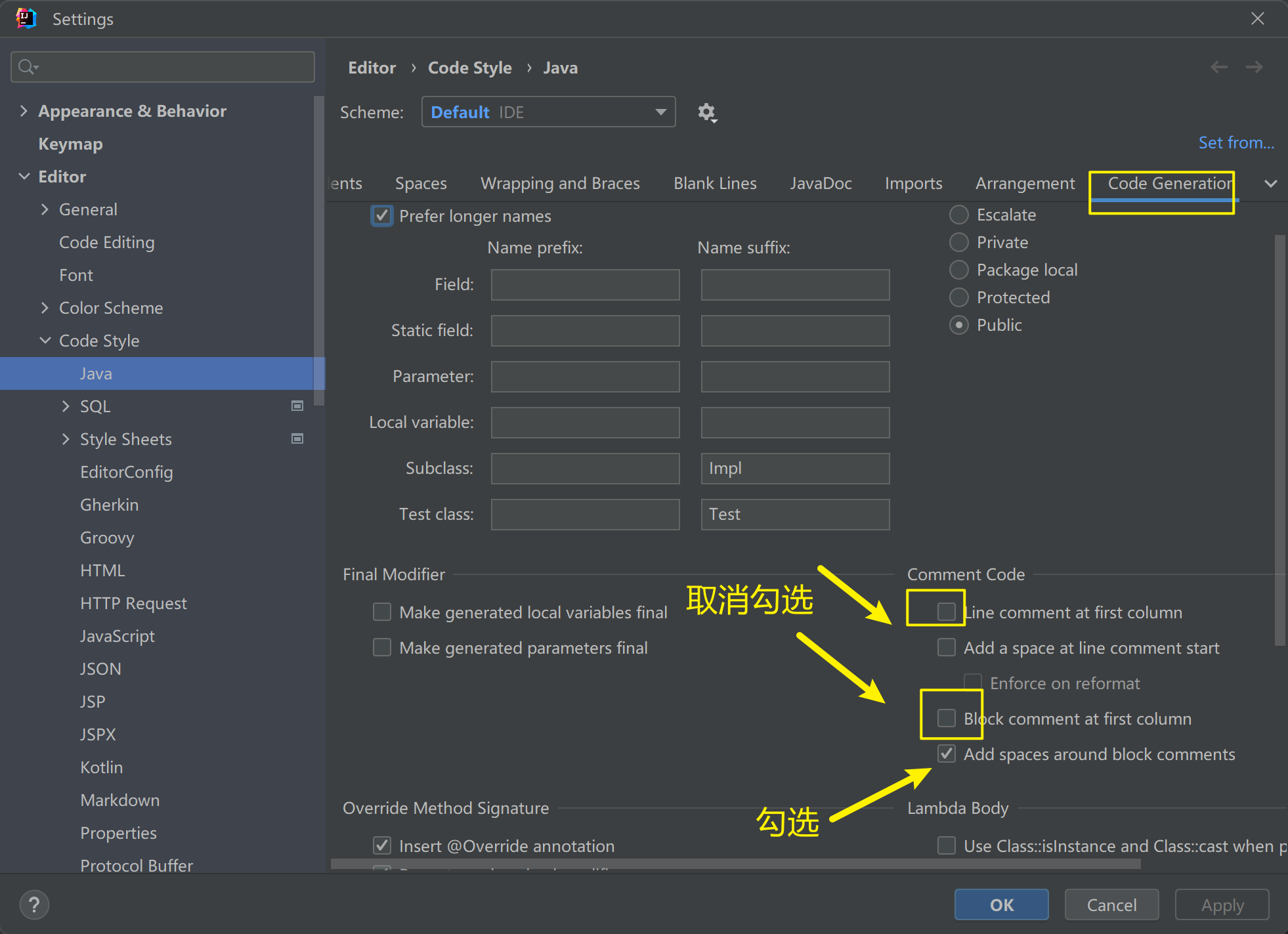1288x934 pixels.
Task: Uncheck Prefer longer names checkbox
Action: click(x=382, y=216)
